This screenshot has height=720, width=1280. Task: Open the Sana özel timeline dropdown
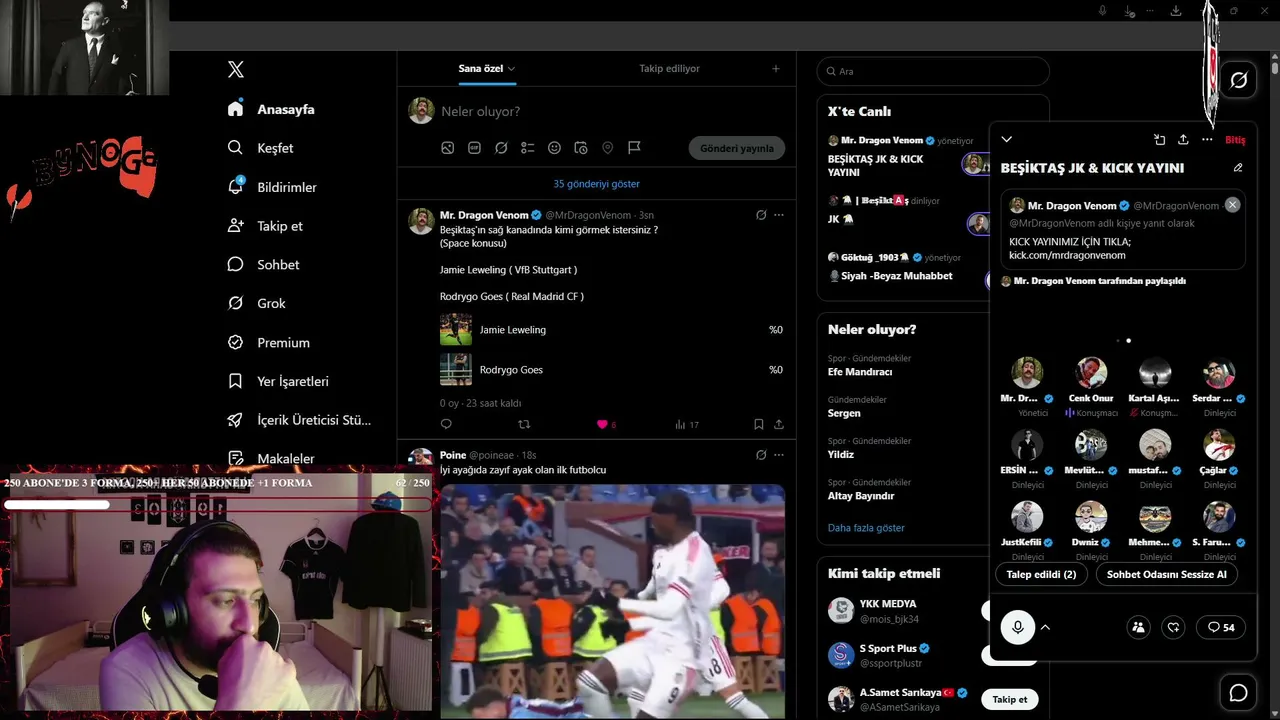click(487, 69)
